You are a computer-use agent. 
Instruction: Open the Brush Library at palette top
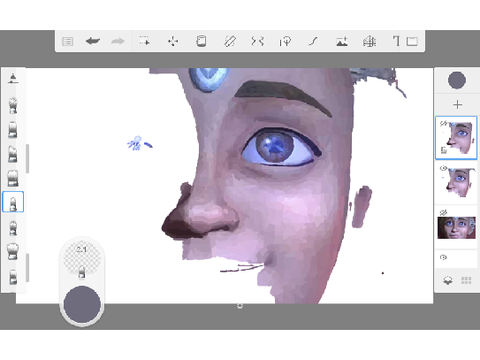point(13,79)
